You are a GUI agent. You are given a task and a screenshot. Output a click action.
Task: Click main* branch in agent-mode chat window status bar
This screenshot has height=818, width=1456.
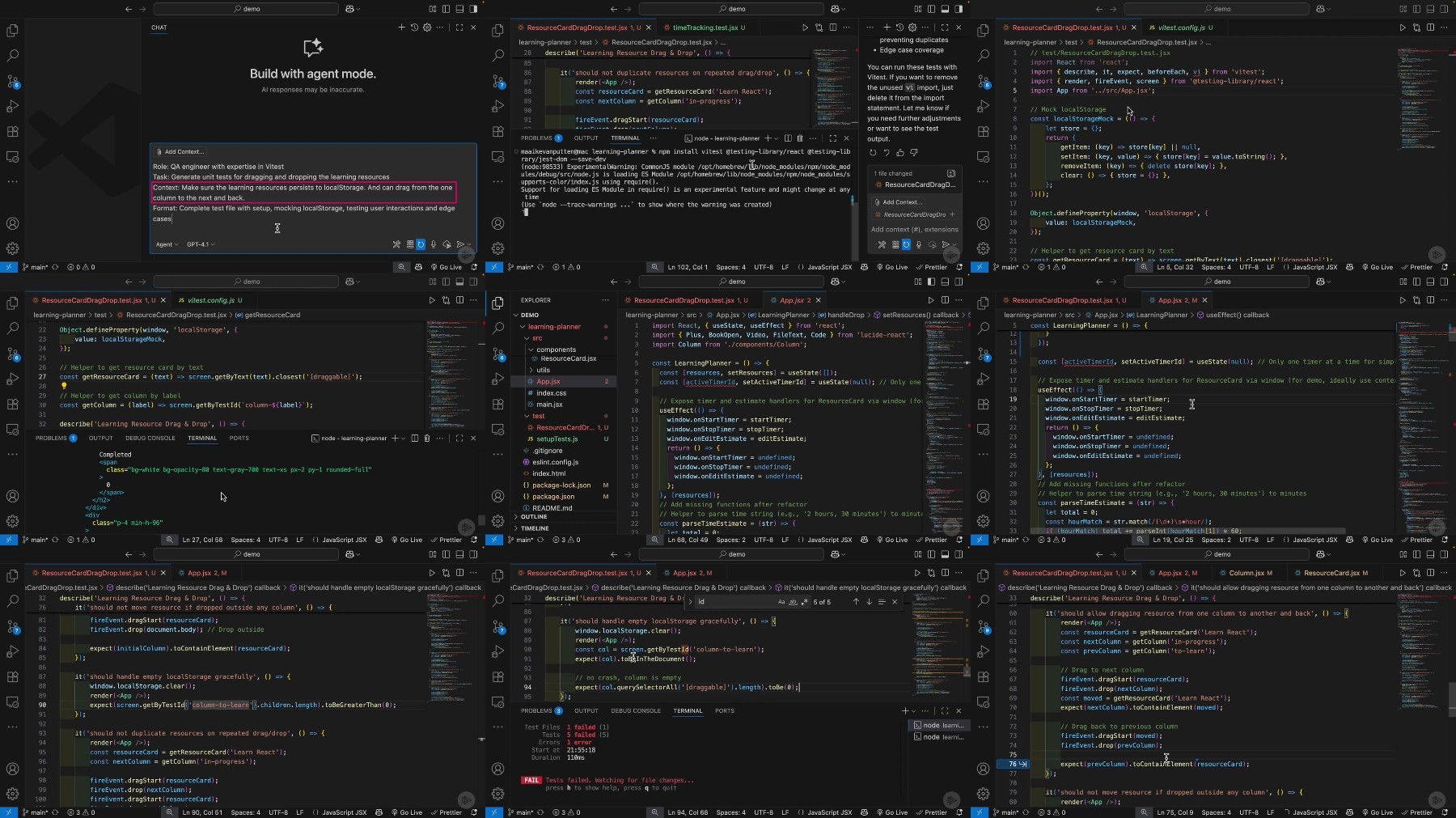coord(35,267)
